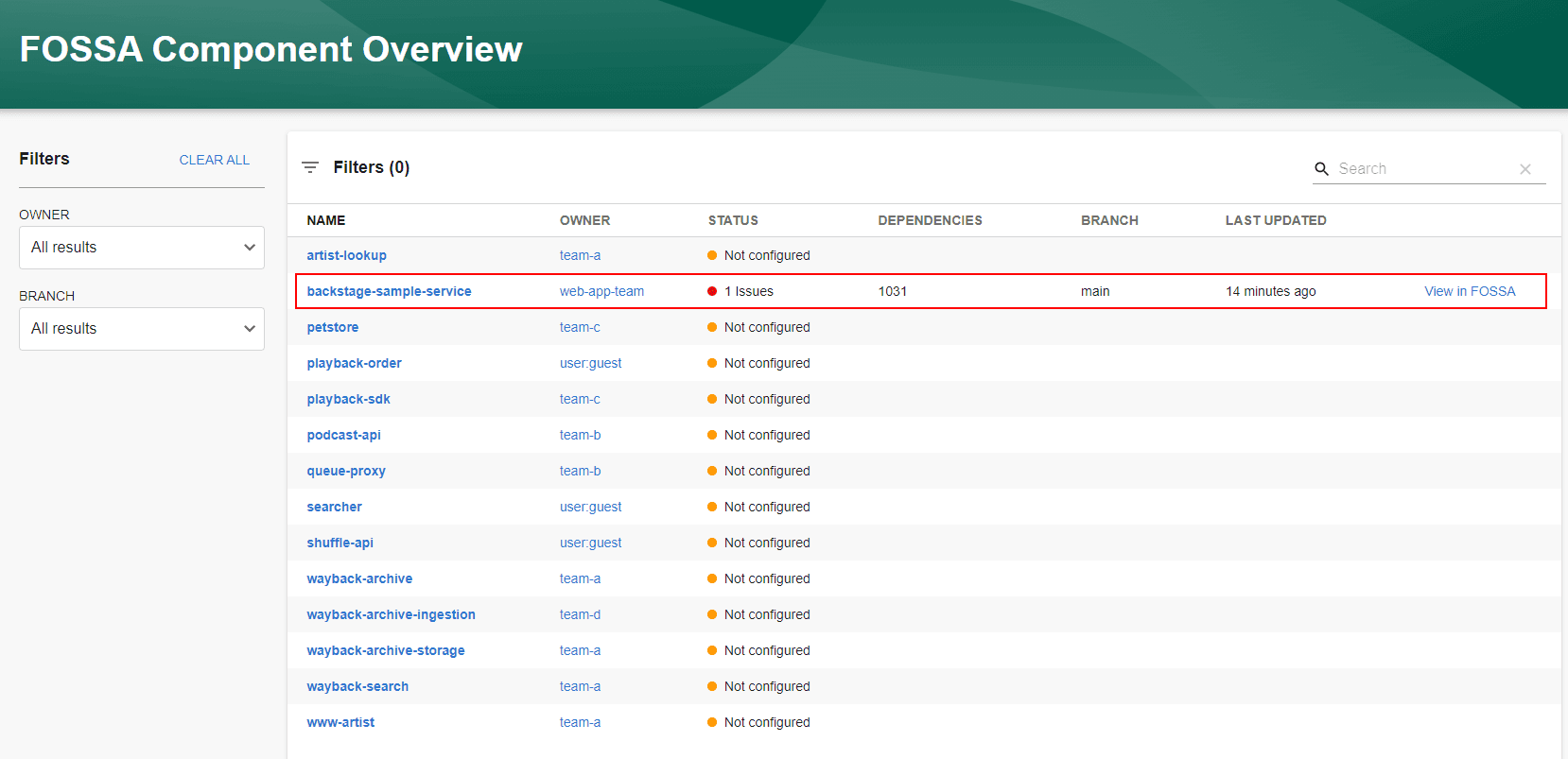Open the queue-proxy component link
Viewport: 1568px width, 759px height.
click(346, 471)
